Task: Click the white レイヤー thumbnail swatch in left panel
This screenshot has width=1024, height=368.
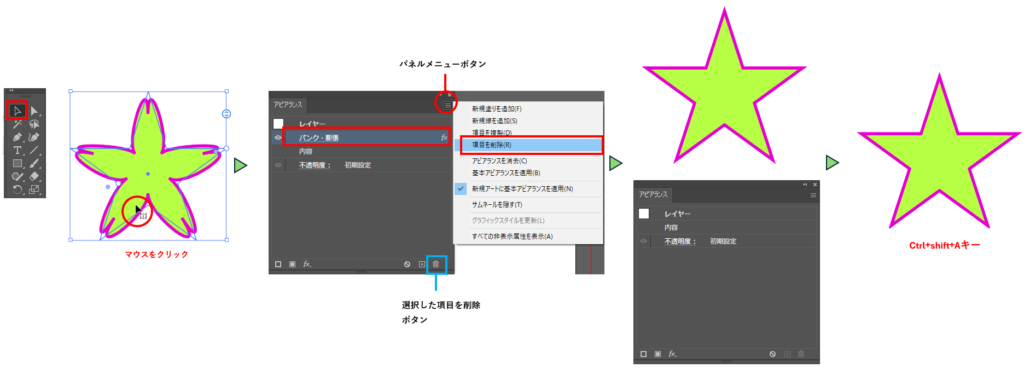Action: [279, 123]
